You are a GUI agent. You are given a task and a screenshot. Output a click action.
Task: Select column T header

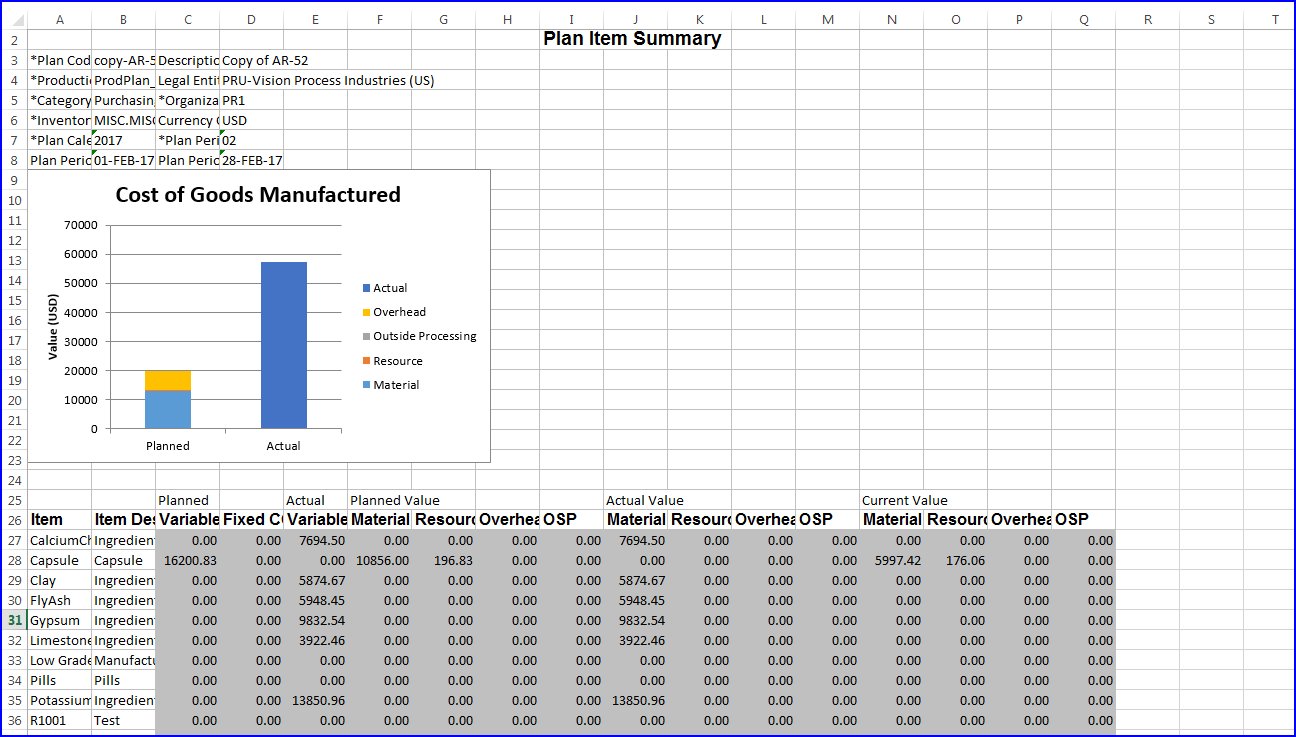click(1276, 19)
